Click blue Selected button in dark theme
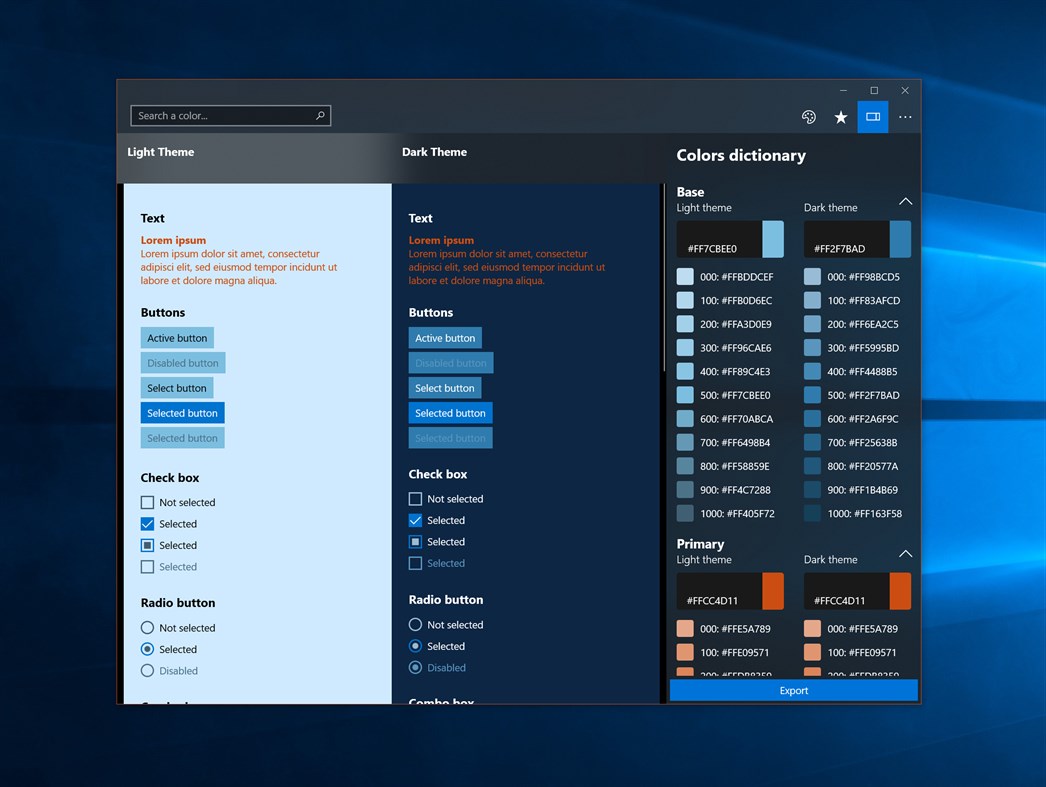The height and width of the screenshot is (787, 1046). 450,413
